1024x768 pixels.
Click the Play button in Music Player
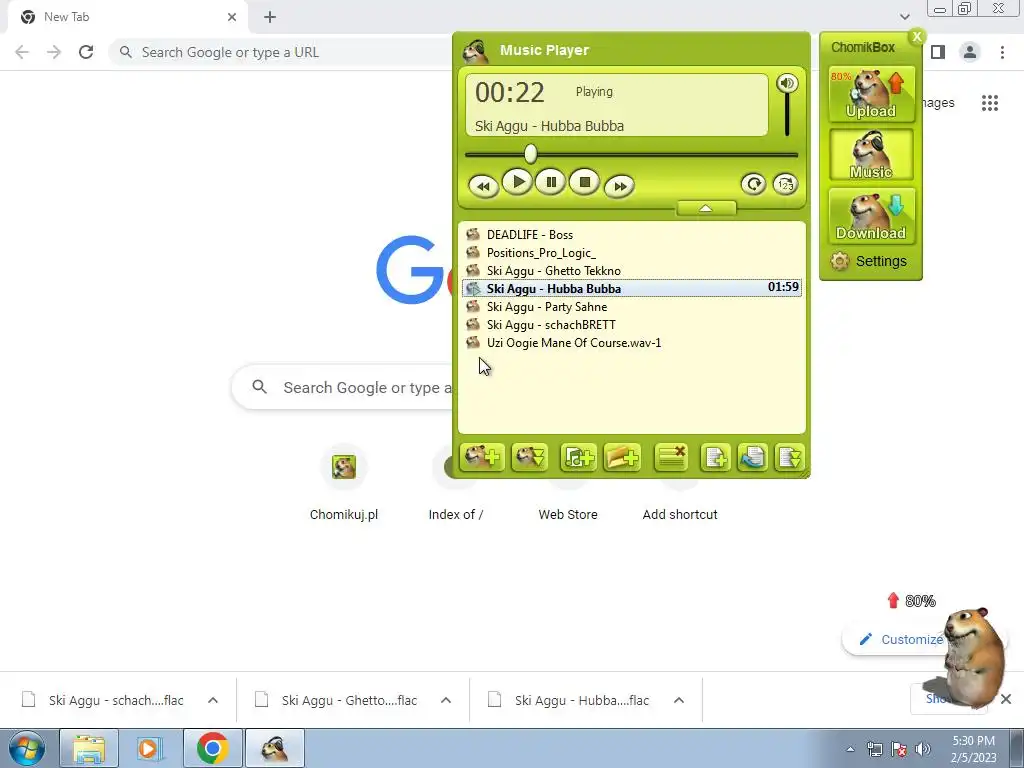pyautogui.click(x=518, y=182)
